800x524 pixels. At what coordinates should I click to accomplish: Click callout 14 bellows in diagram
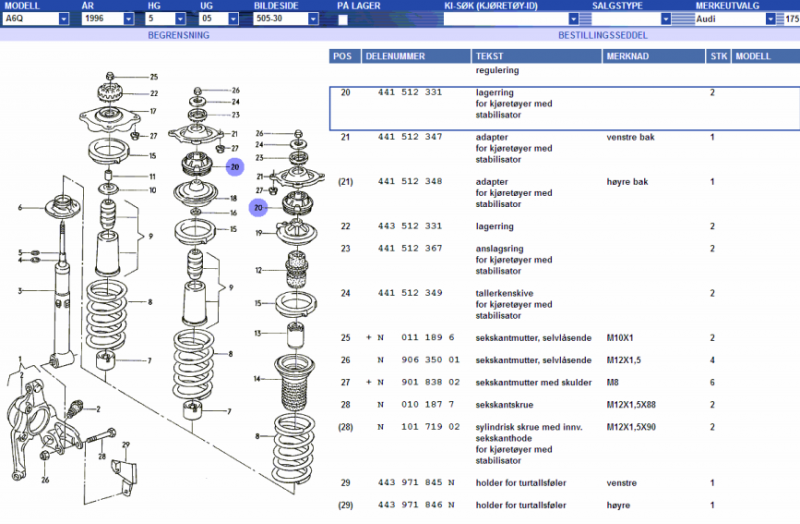click(257, 379)
